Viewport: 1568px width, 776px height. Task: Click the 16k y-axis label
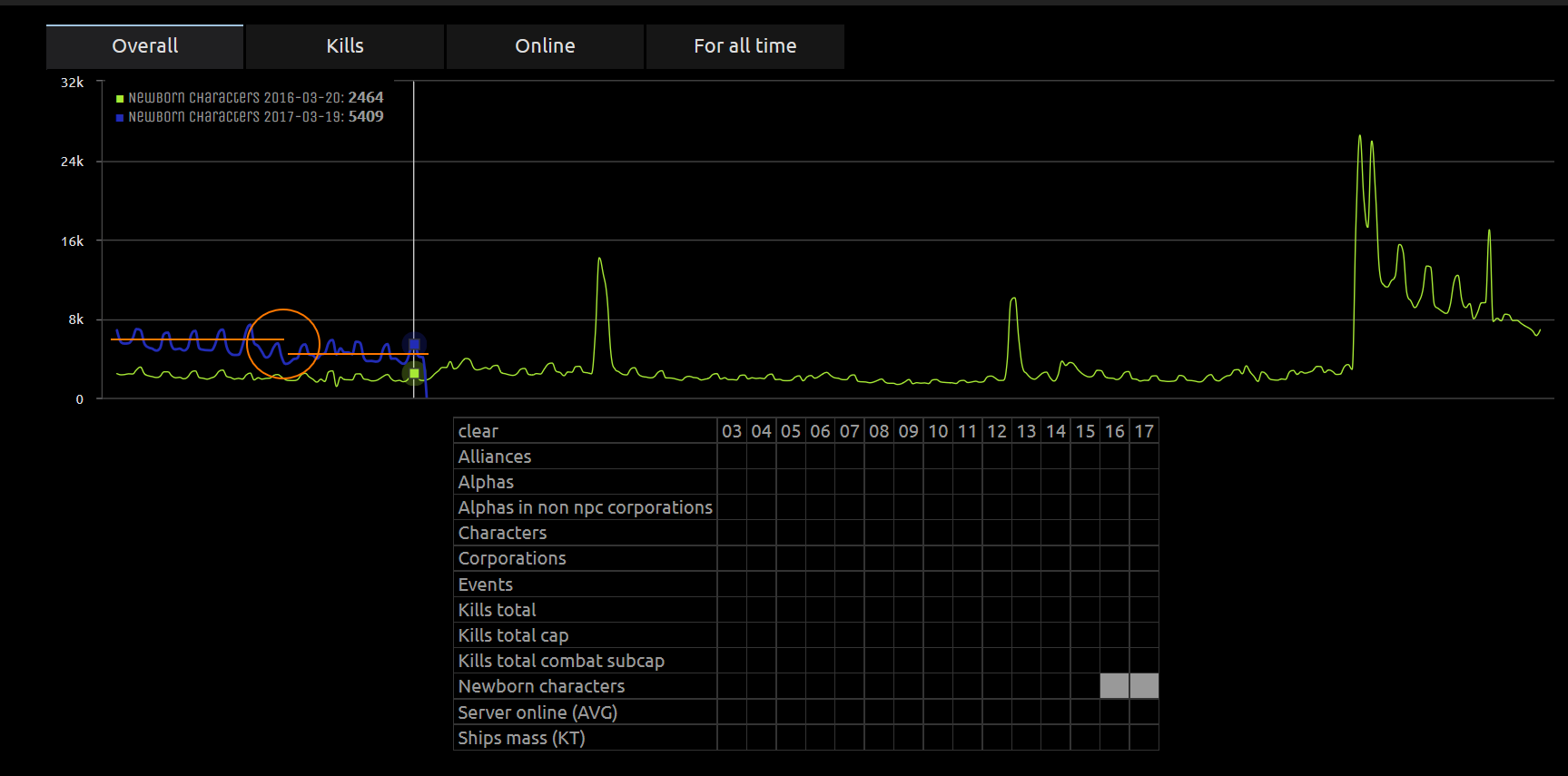(x=72, y=241)
